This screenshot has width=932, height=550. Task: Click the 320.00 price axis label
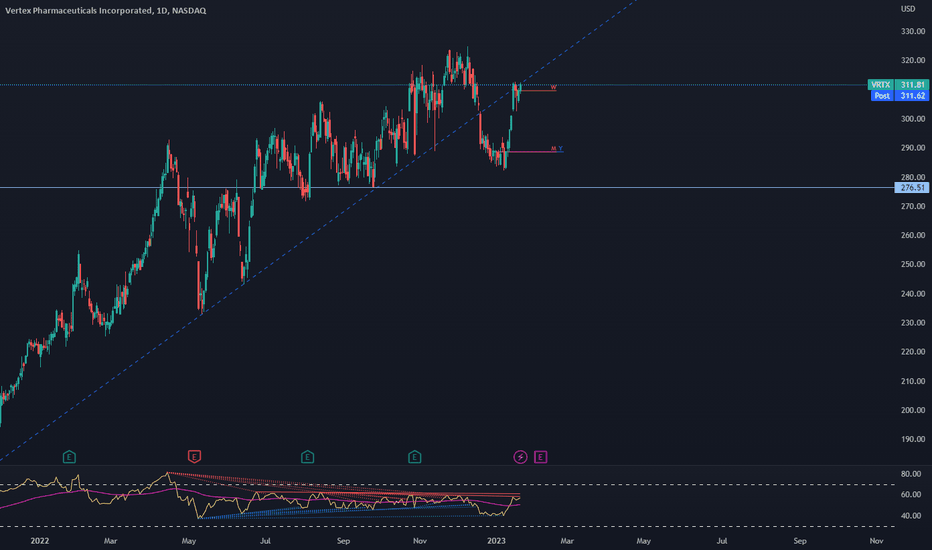click(913, 60)
